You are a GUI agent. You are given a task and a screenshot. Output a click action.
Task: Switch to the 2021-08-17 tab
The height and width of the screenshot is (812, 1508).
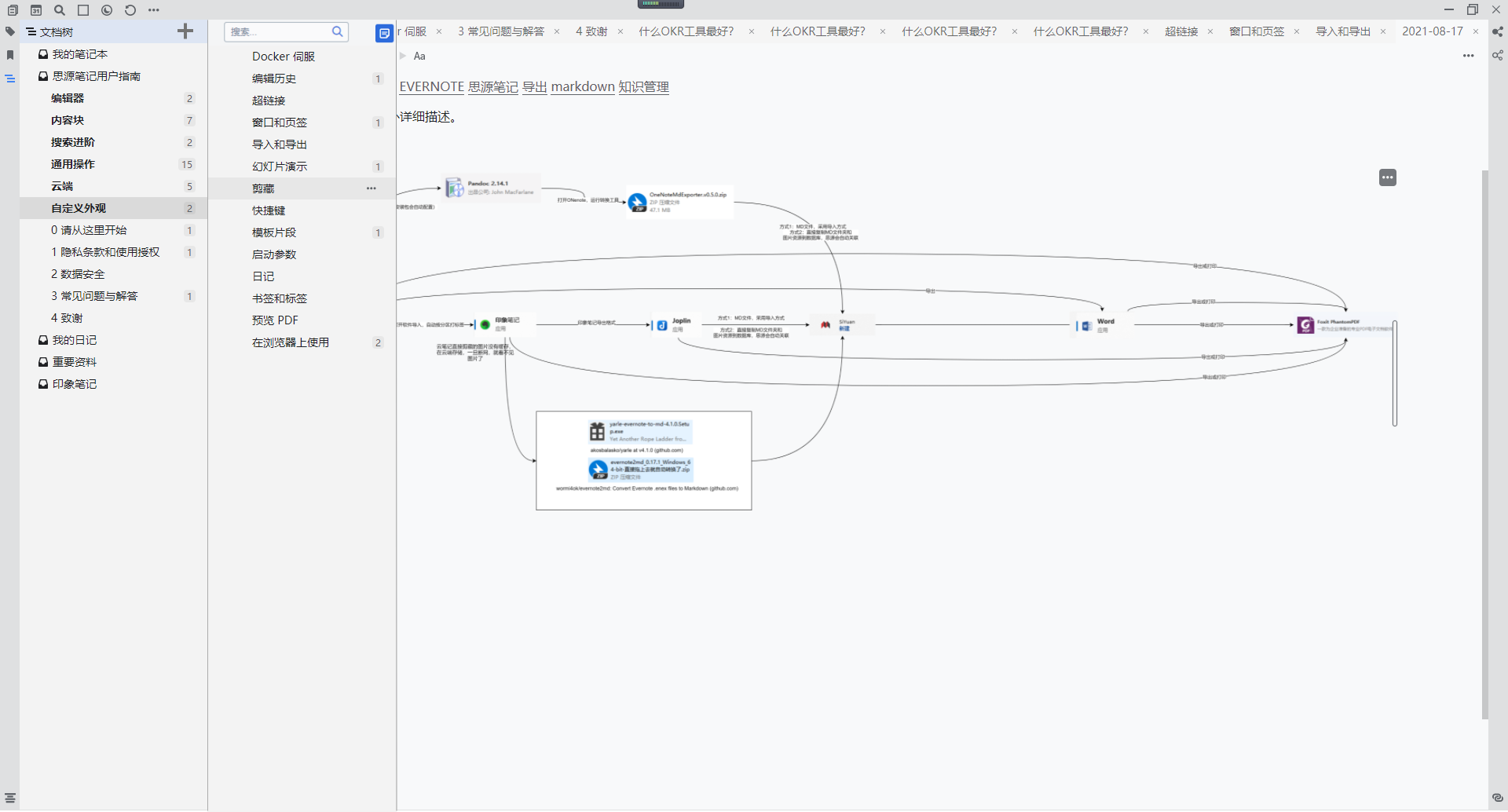coord(1433,31)
